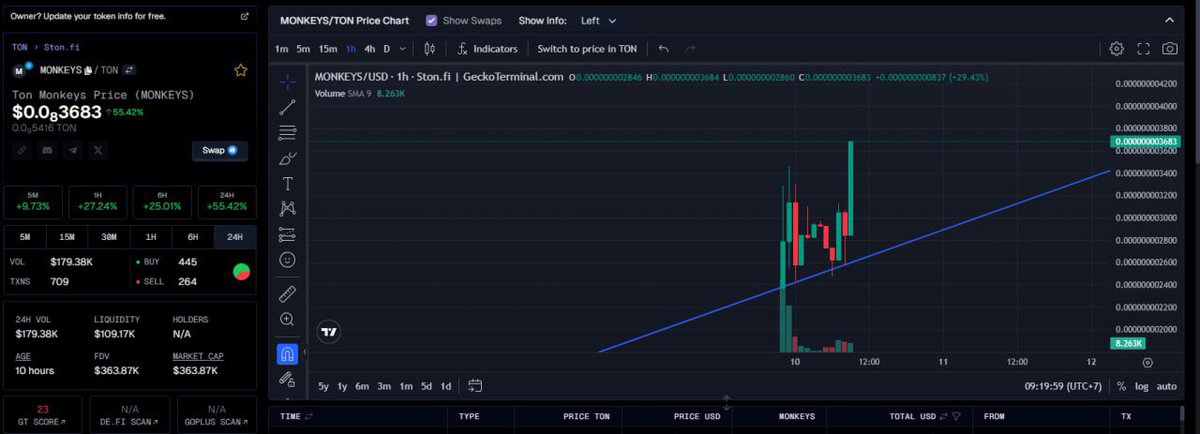Open the X (Twitter) social icon
Image resolution: width=1200 pixels, height=434 pixels.
97,150
